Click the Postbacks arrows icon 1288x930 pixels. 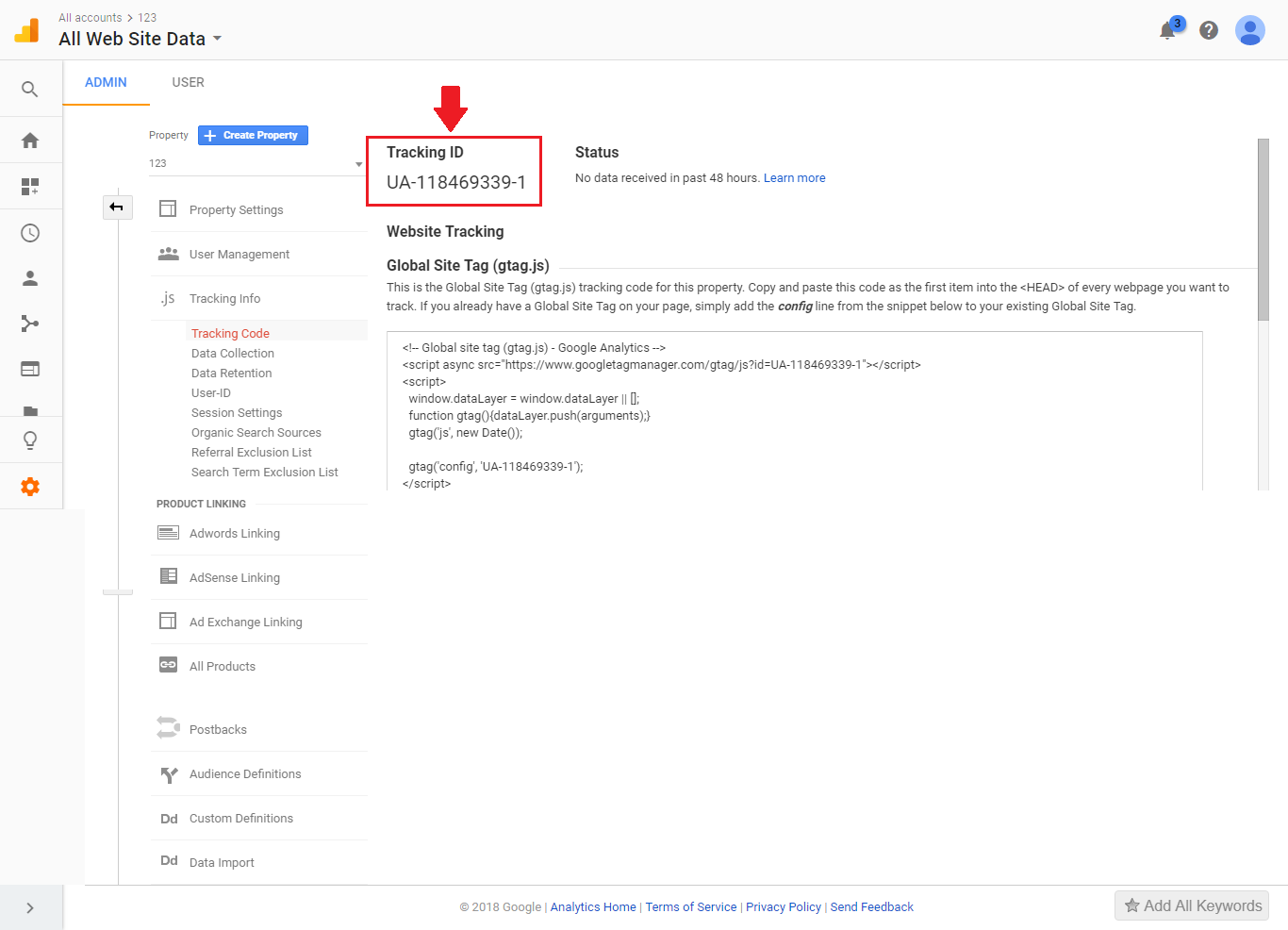(168, 727)
